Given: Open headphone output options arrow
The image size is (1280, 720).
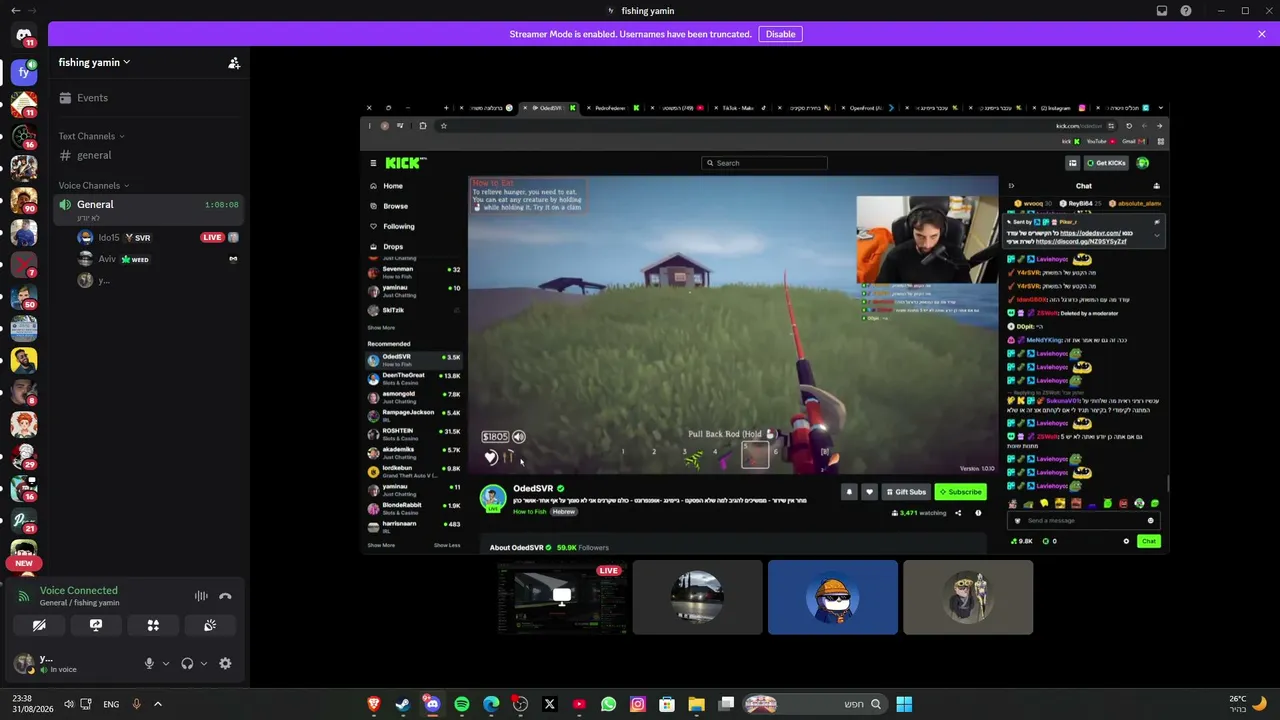Looking at the screenshot, I should (204, 663).
